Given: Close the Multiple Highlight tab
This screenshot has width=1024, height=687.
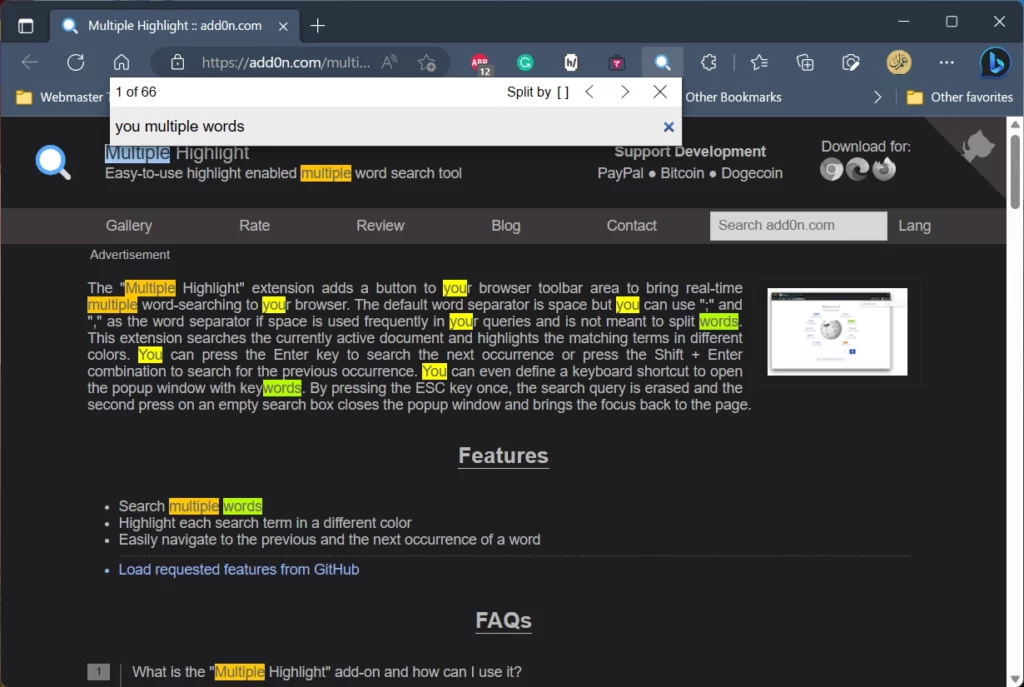Looking at the screenshot, I should pos(283,26).
